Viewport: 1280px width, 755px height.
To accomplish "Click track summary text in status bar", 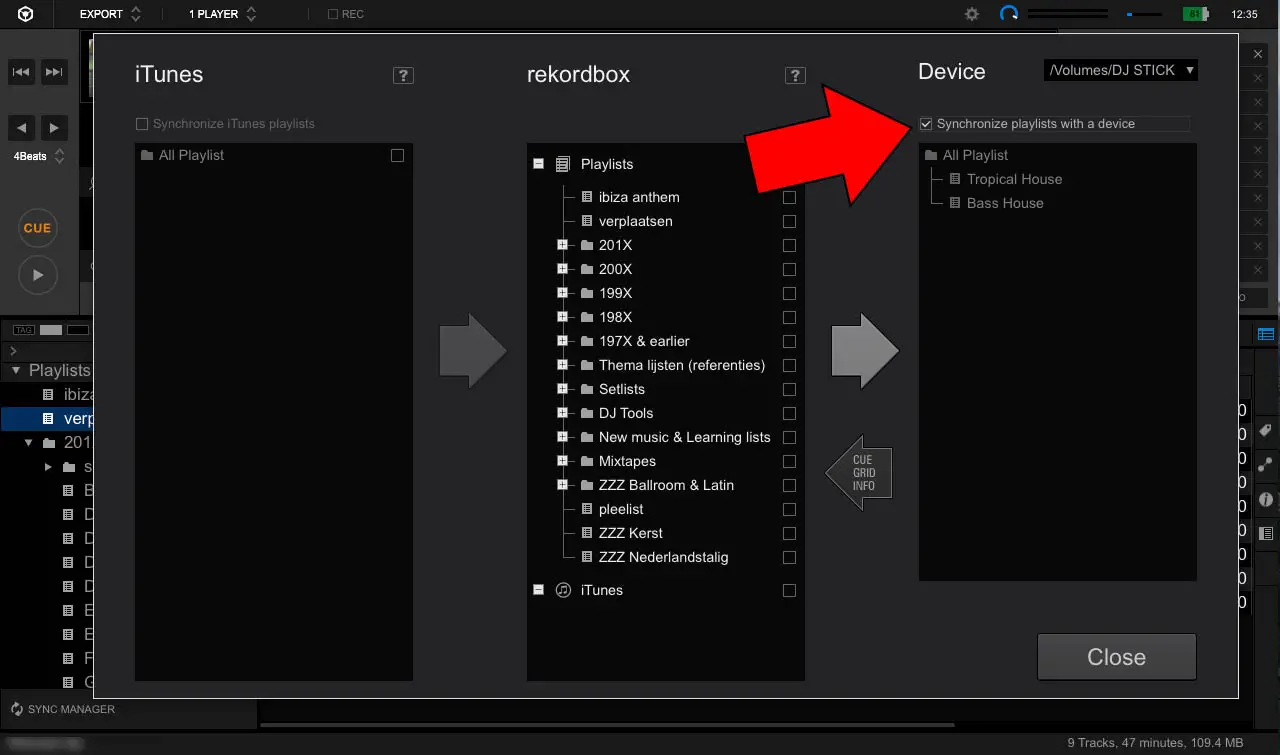I will tap(1155, 743).
